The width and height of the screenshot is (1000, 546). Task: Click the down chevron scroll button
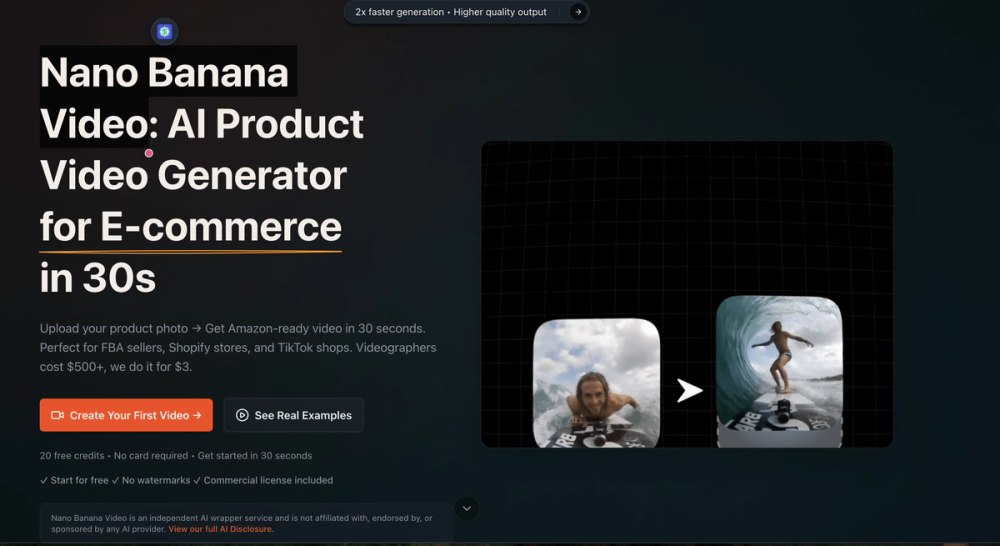point(467,508)
